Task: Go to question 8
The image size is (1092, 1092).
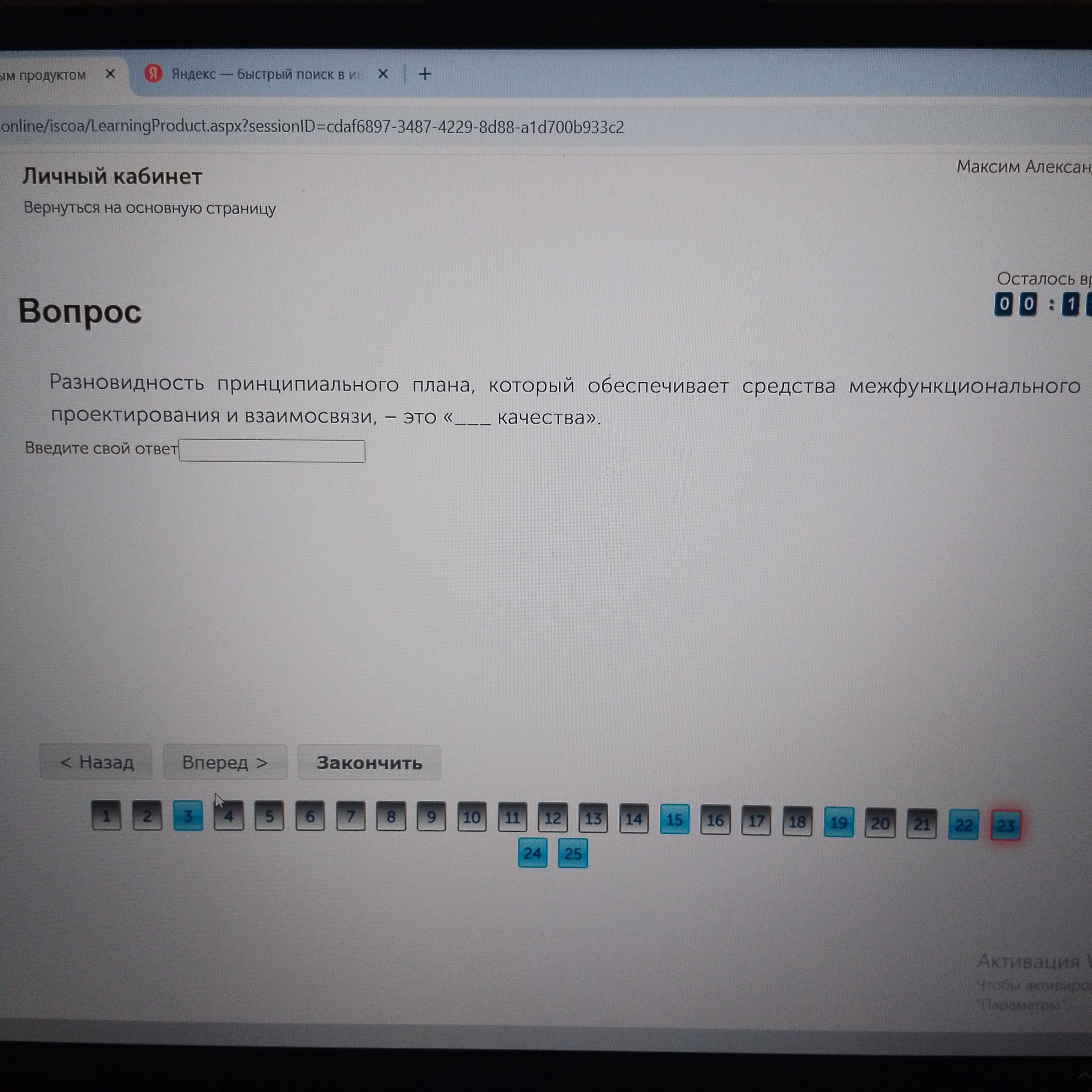Action: [x=391, y=817]
